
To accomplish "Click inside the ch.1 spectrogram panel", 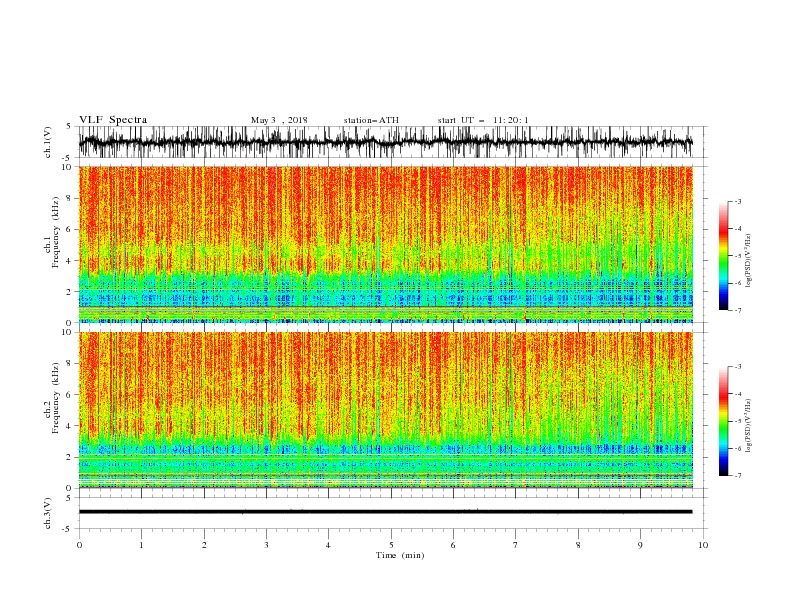I will point(386,244).
